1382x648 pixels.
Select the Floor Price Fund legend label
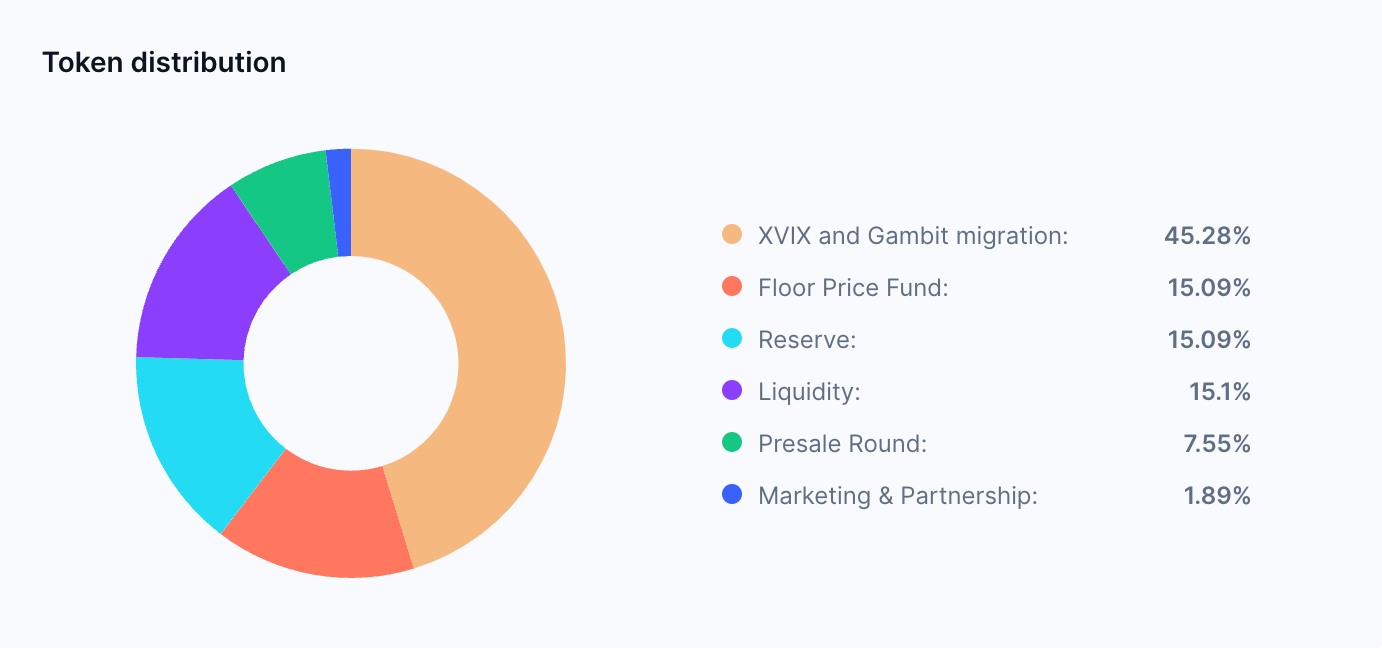coord(853,288)
